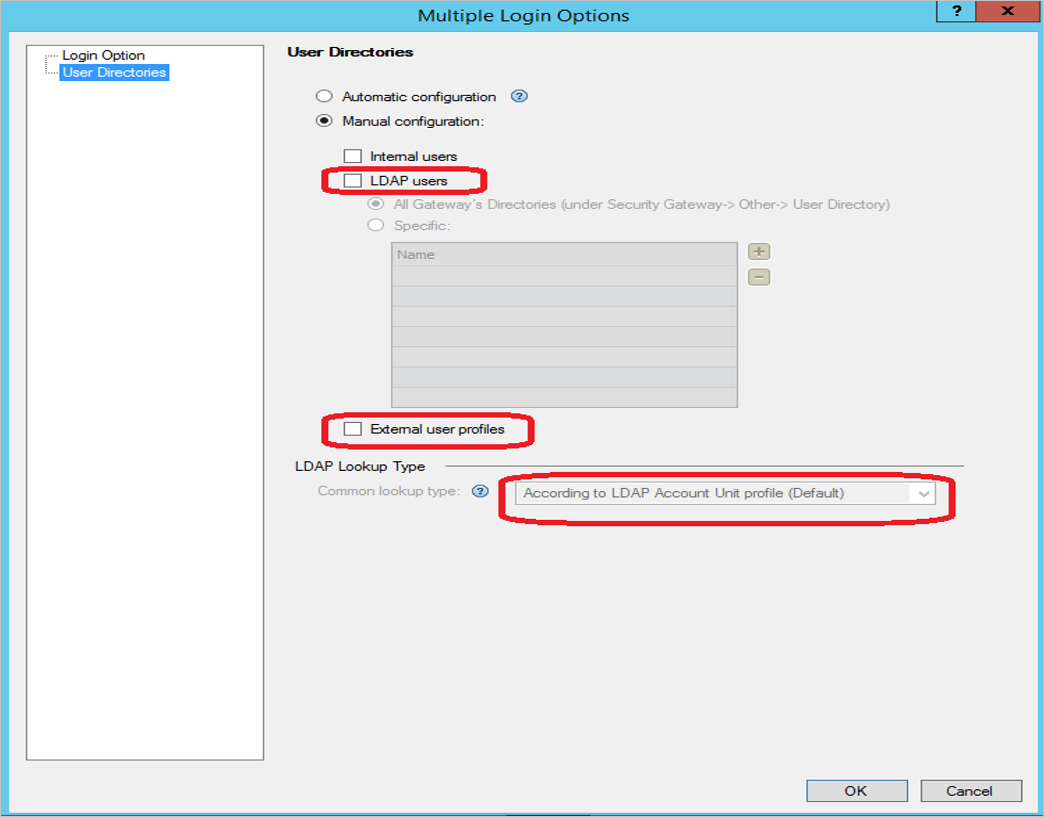This screenshot has width=1044, height=817.
Task: Dismiss the dialog with Cancel
Action: coord(970,790)
